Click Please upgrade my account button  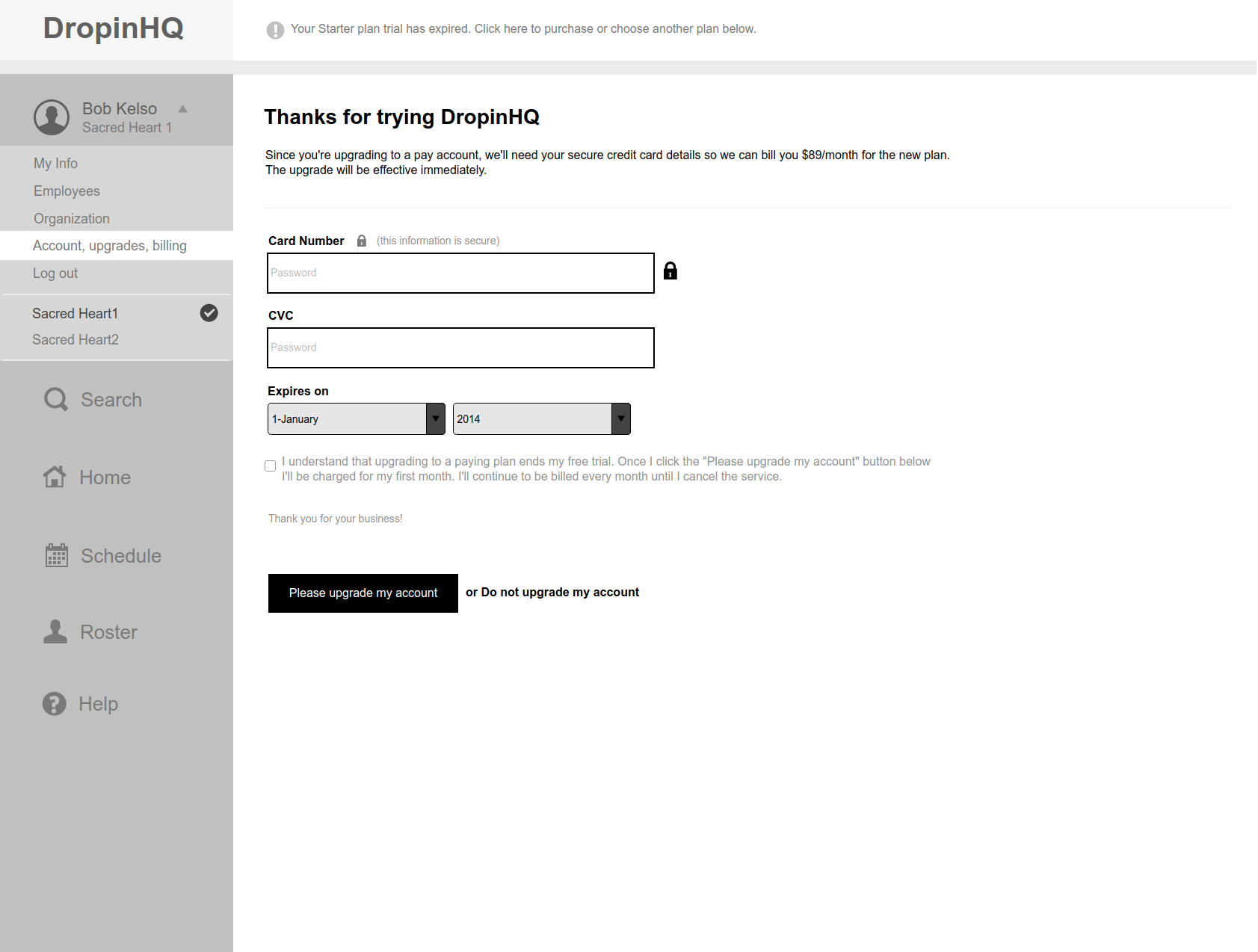363,593
